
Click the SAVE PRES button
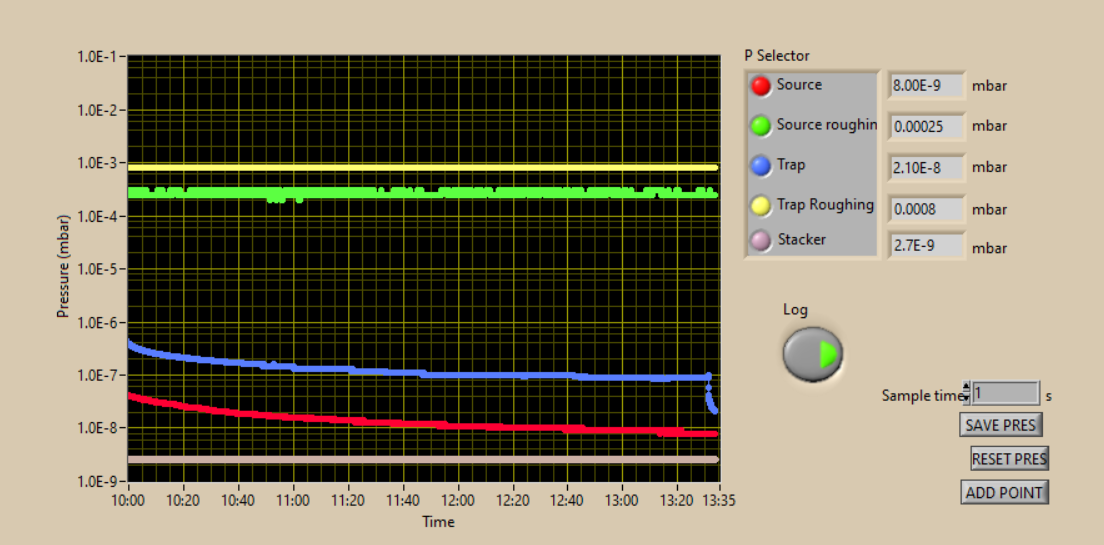pos(1000,425)
